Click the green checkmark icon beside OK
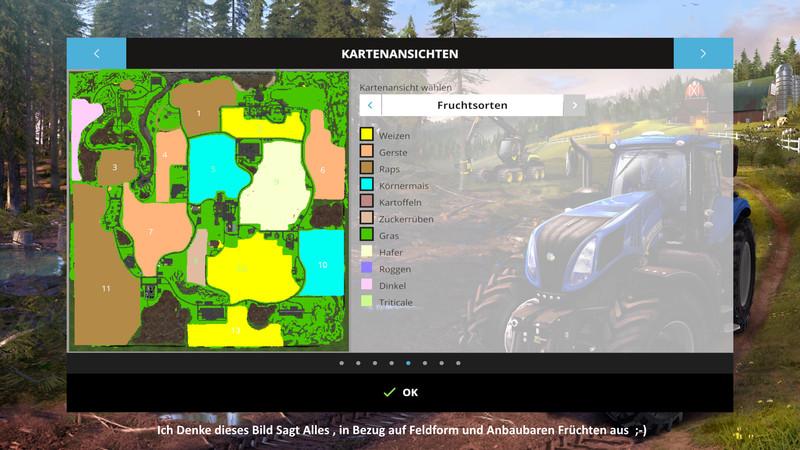Screen dimensions: 800x450 (389, 392)
